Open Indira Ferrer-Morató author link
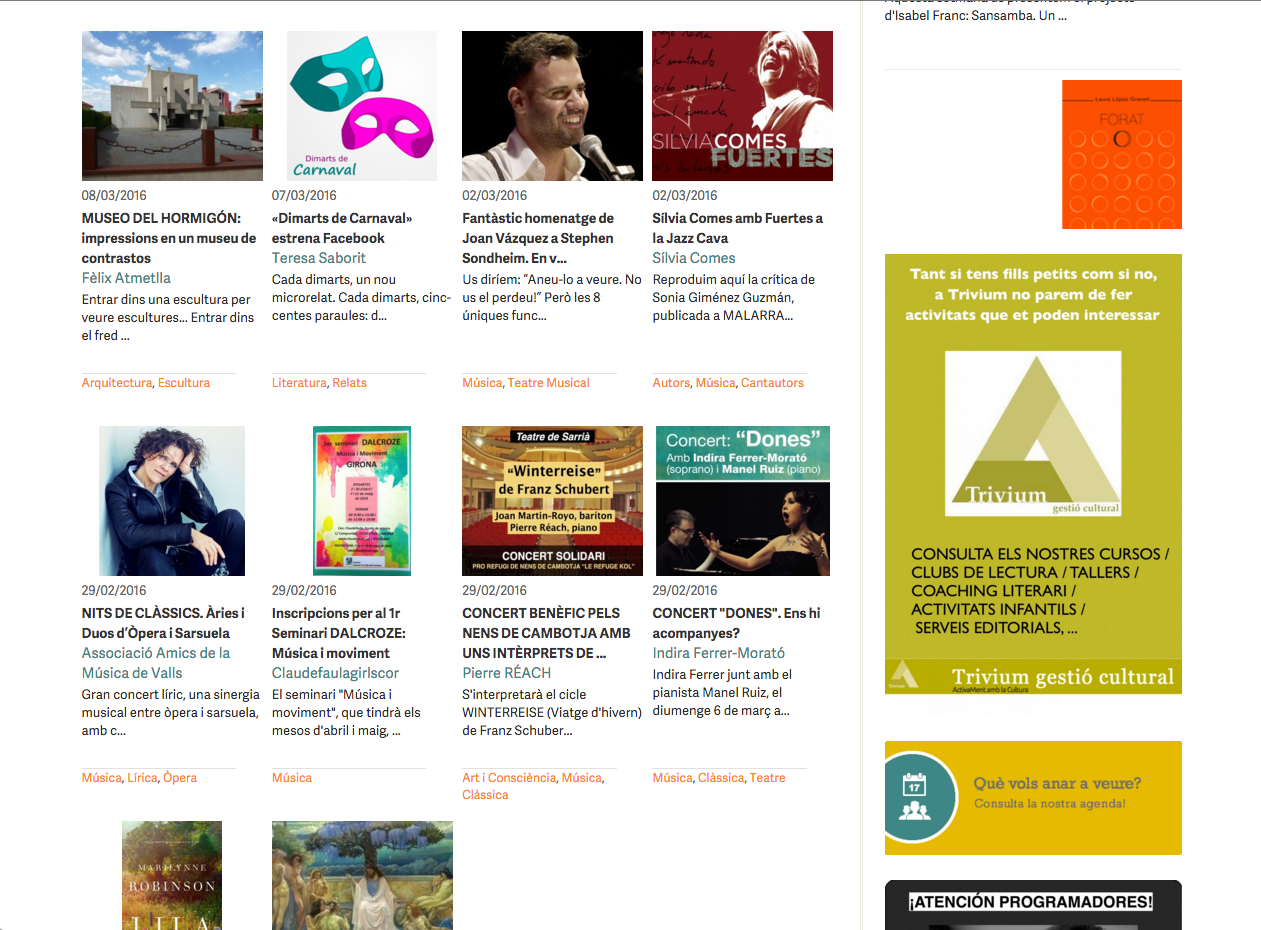 point(719,653)
